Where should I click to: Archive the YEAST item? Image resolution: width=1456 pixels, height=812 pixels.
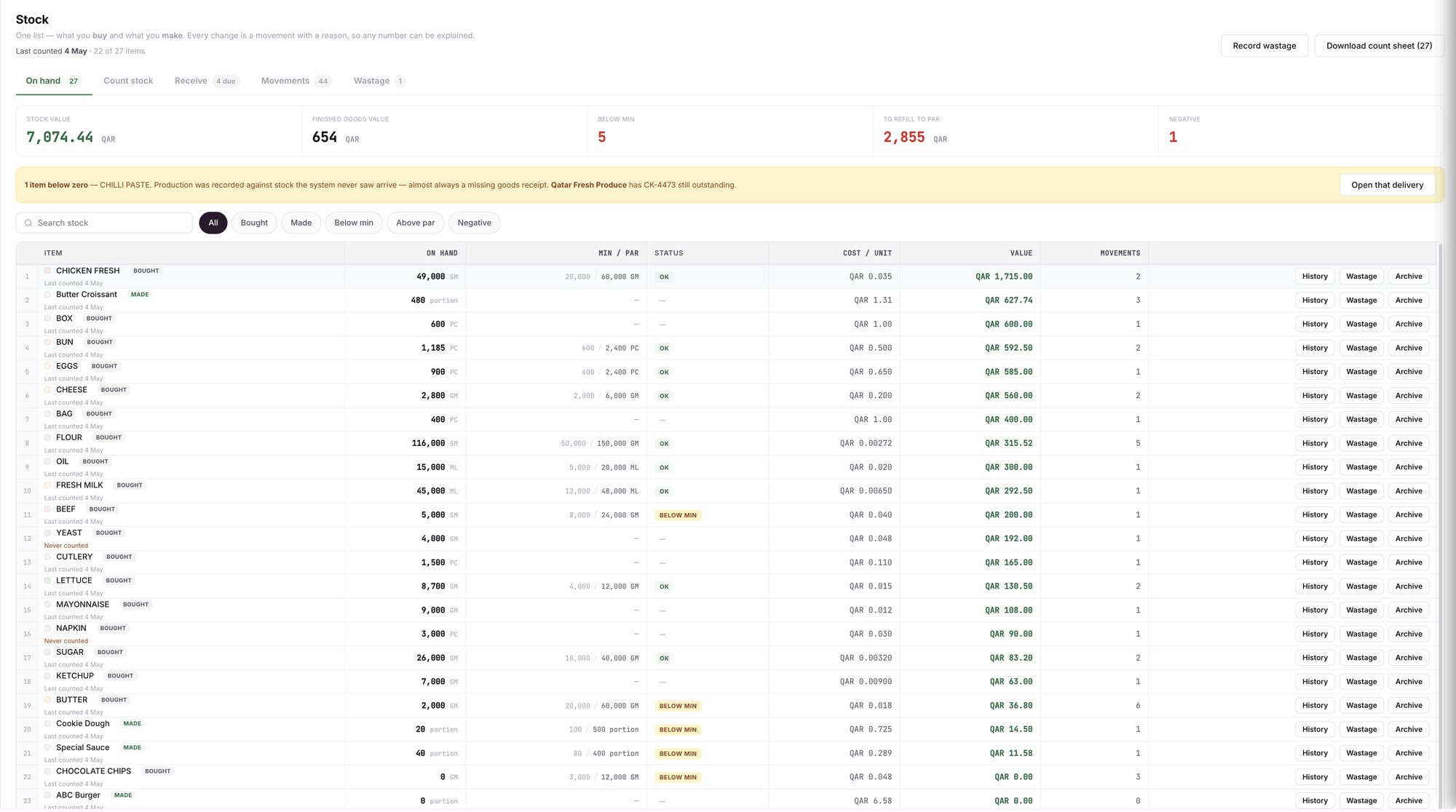(1409, 539)
